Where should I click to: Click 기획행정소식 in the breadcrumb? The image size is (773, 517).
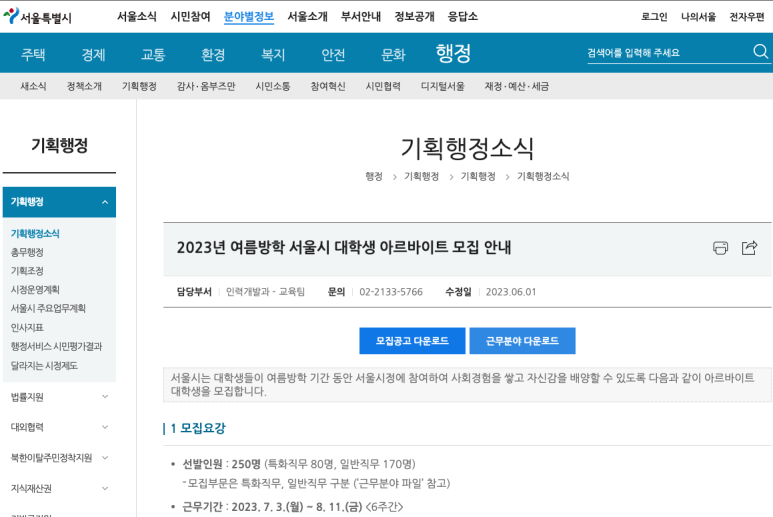(x=543, y=176)
